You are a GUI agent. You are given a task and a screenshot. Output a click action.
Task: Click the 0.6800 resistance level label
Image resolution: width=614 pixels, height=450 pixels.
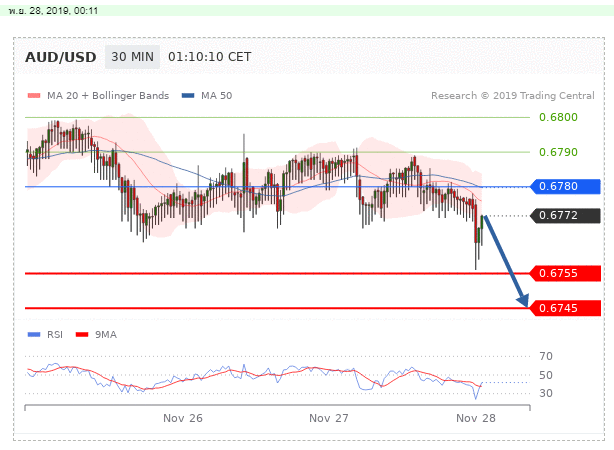(x=558, y=117)
